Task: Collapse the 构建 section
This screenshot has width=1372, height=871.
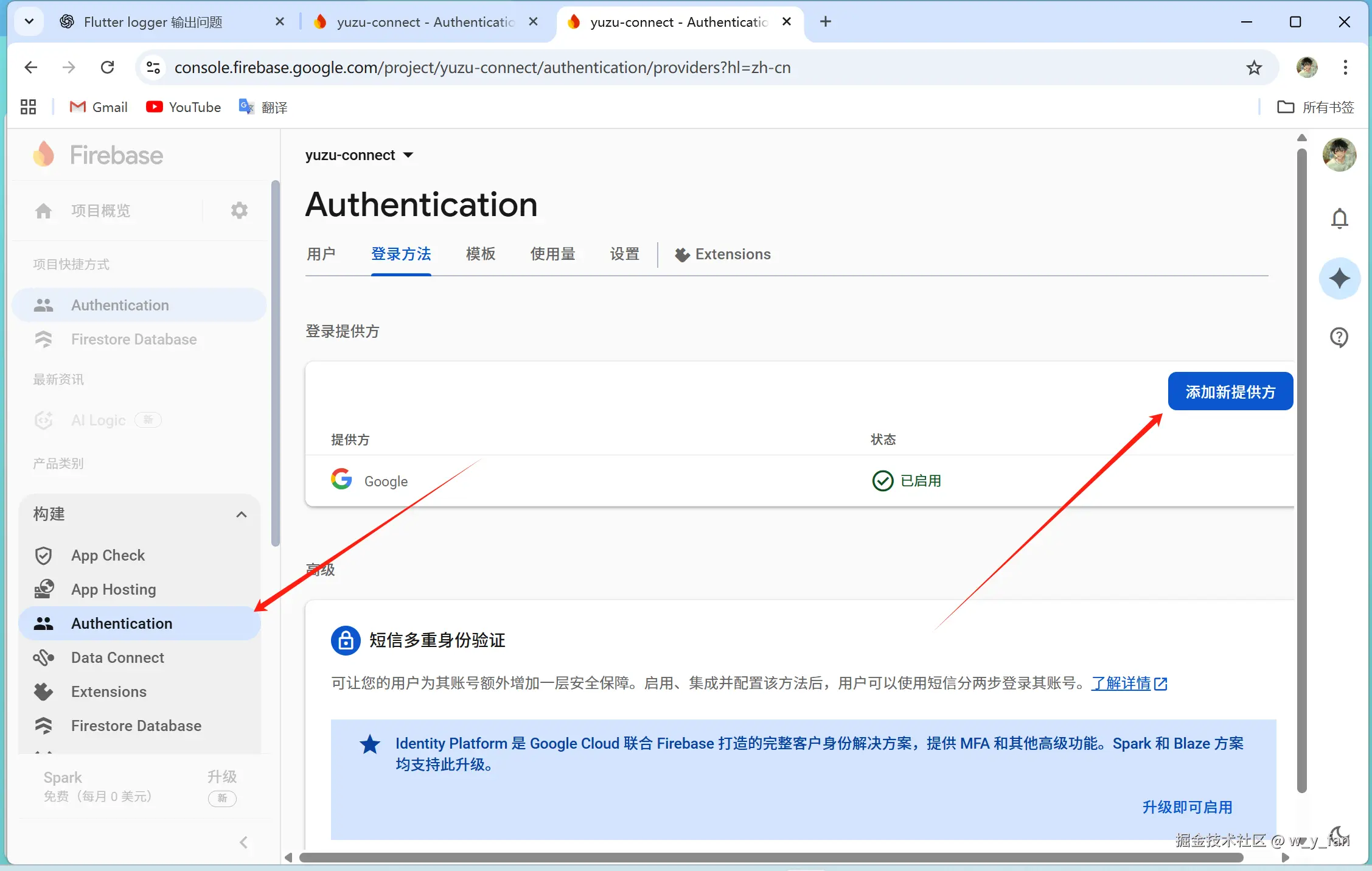Action: click(x=242, y=514)
